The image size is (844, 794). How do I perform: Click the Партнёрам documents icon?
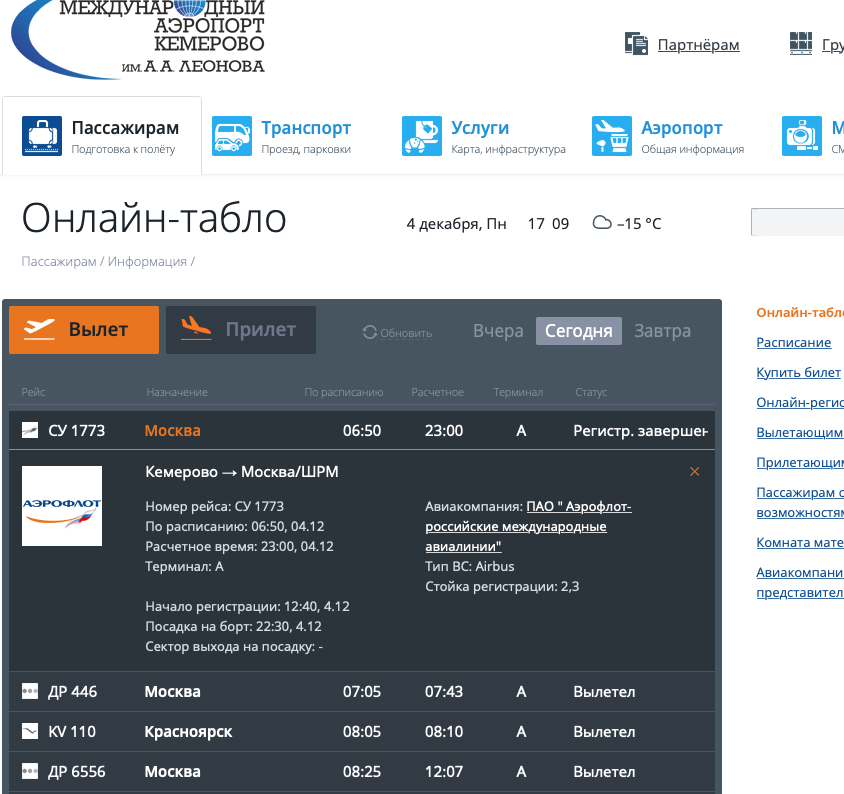pyautogui.click(x=636, y=44)
